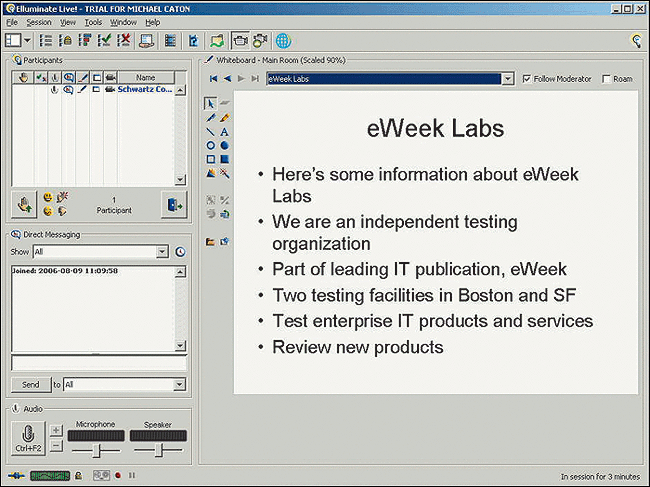Select the outlined ellipse tool
Screen dimensions: 650x487
click(211, 145)
